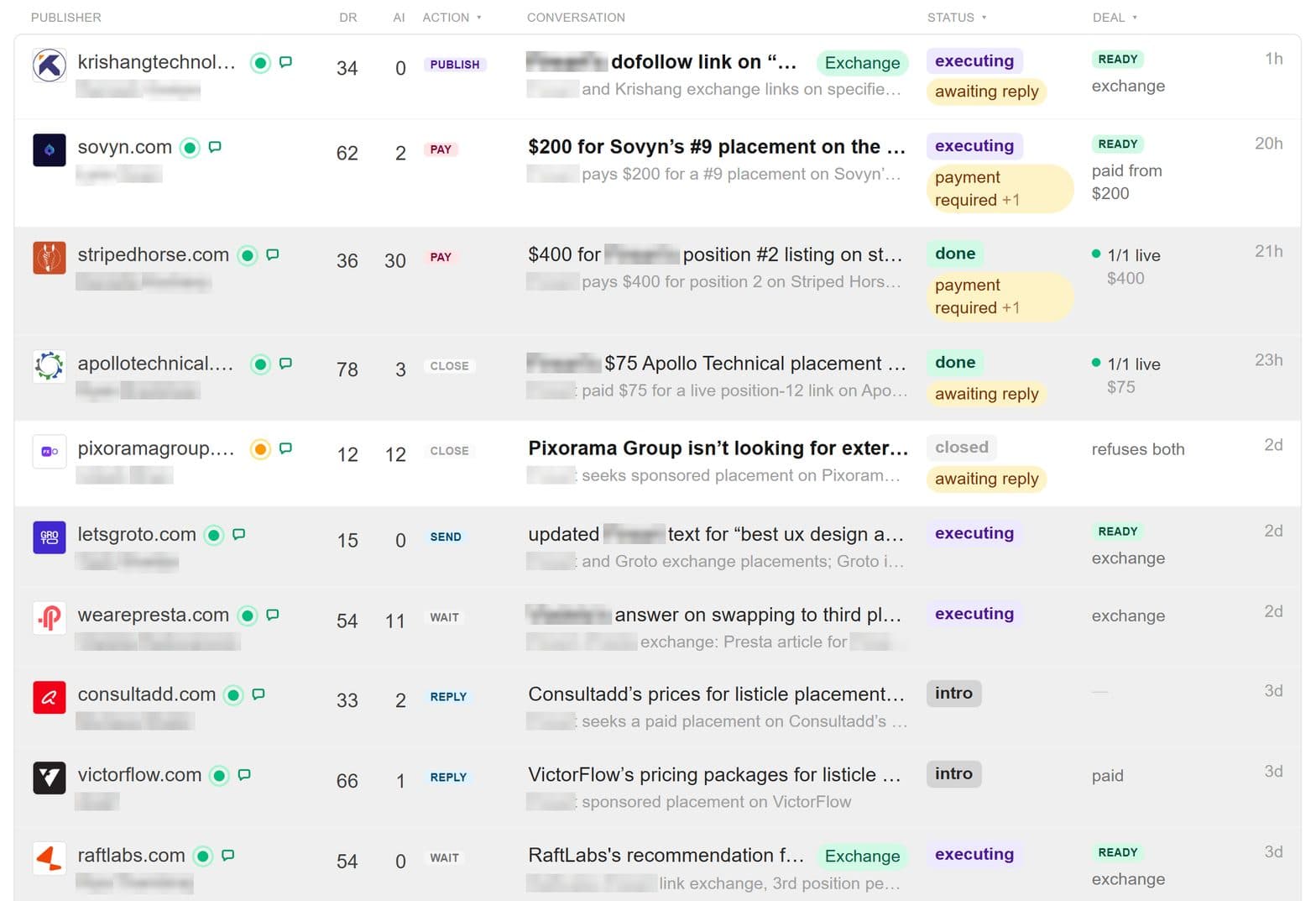The width and height of the screenshot is (1316, 901).
Task: Open chat icon next to victorflow.com
Action: [x=244, y=775]
